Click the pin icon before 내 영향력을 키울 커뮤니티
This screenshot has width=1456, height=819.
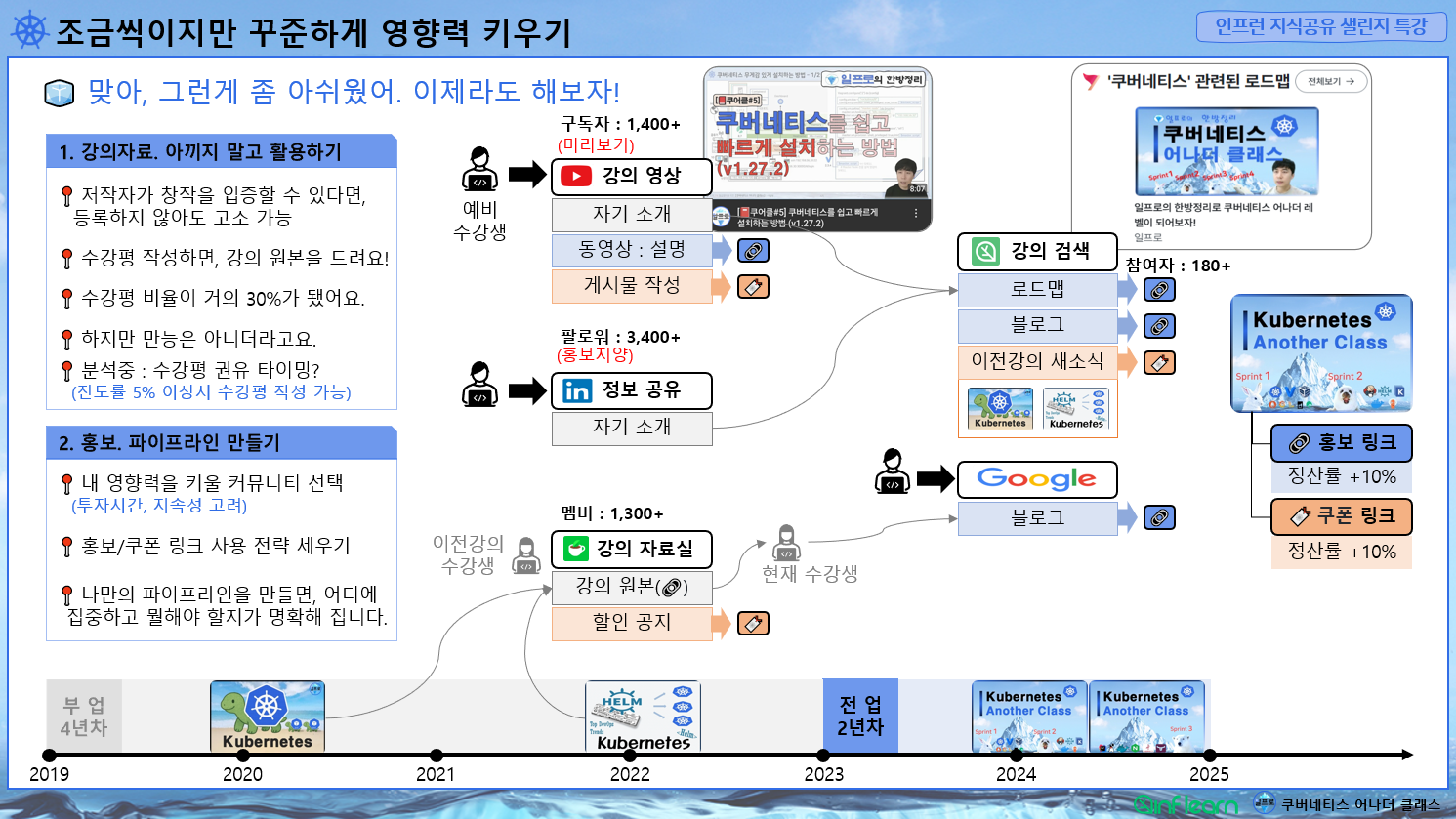(x=66, y=484)
